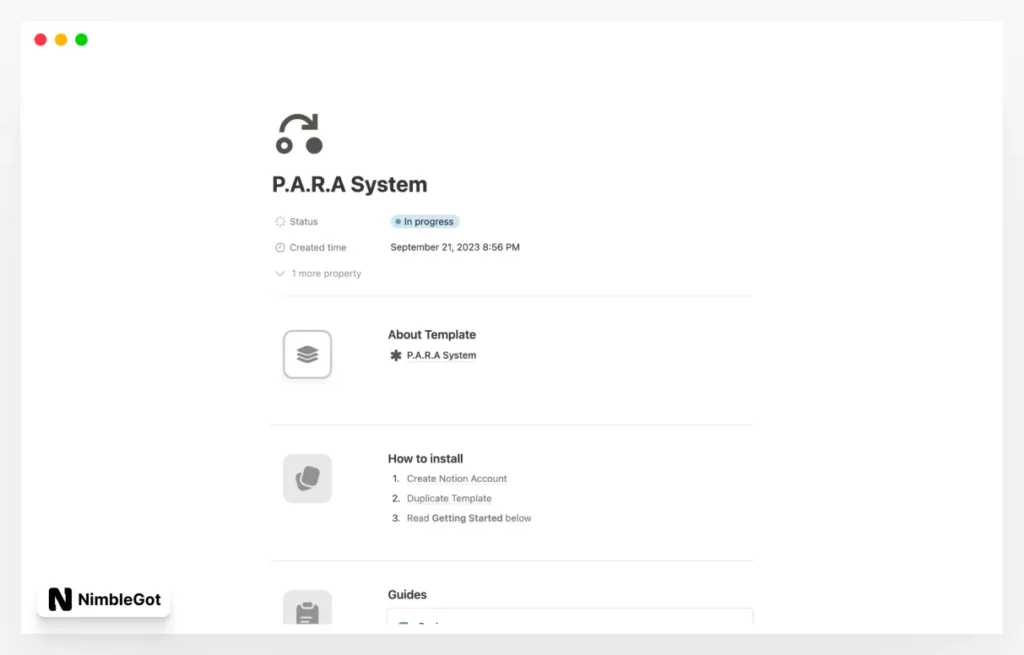The image size is (1024, 655).
Task: Click the green macOS zoom button
Action: pyautogui.click(x=80, y=39)
